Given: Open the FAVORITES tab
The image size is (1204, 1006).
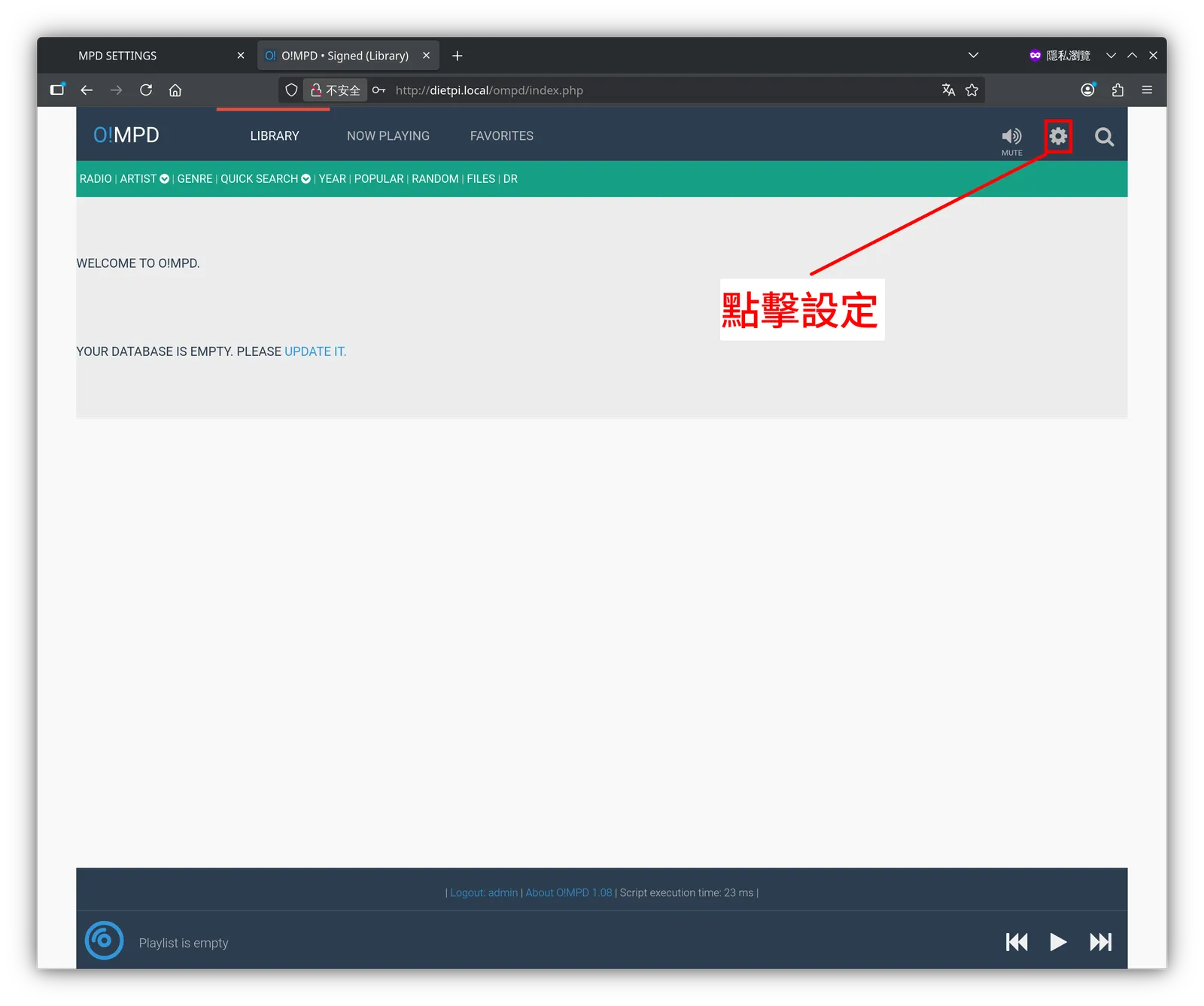Looking at the screenshot, I should pos(502,136).
